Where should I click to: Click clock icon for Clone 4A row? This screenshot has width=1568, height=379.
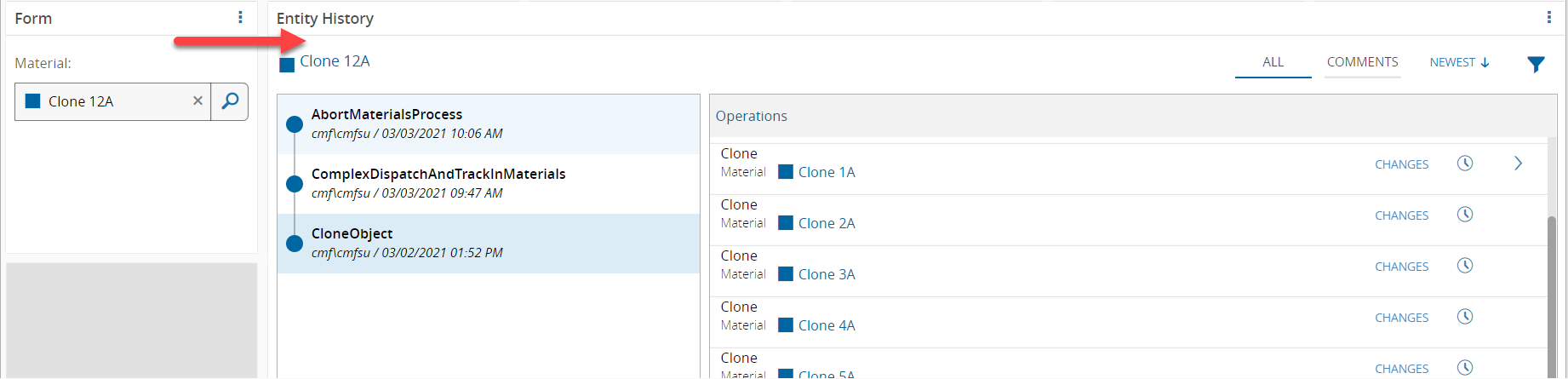point(1465,317)
